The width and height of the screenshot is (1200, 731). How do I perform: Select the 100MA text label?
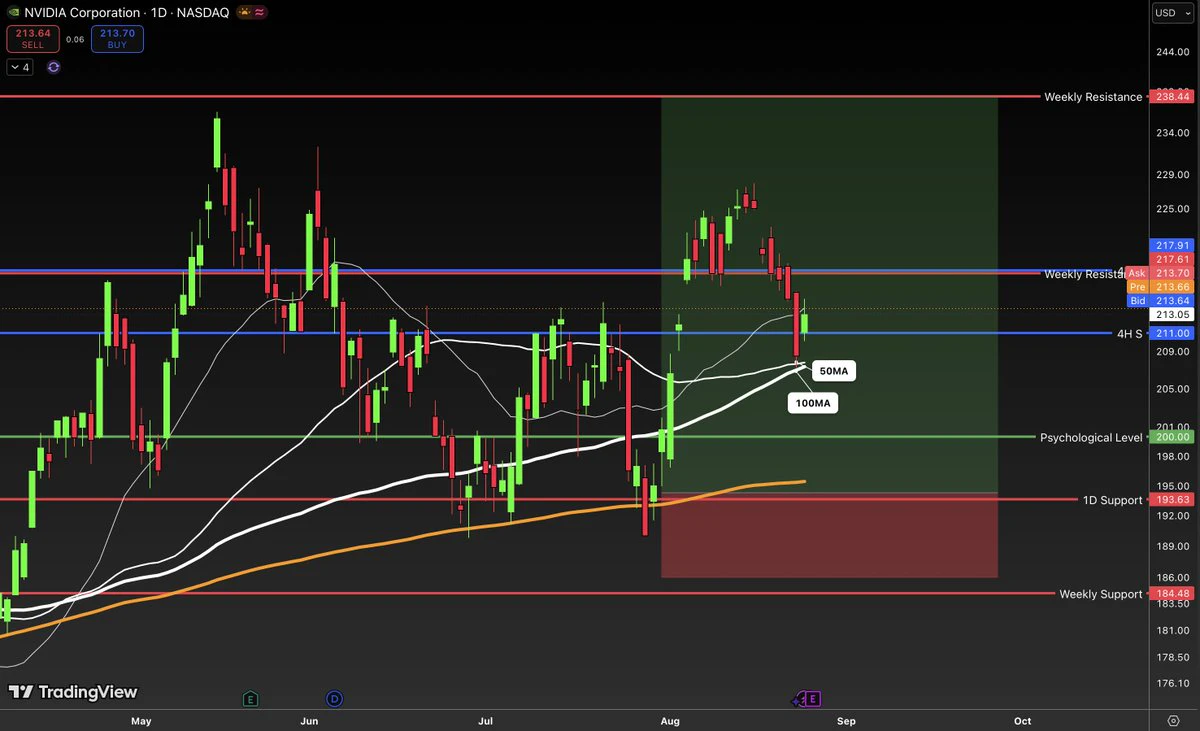tap(813, 404)
